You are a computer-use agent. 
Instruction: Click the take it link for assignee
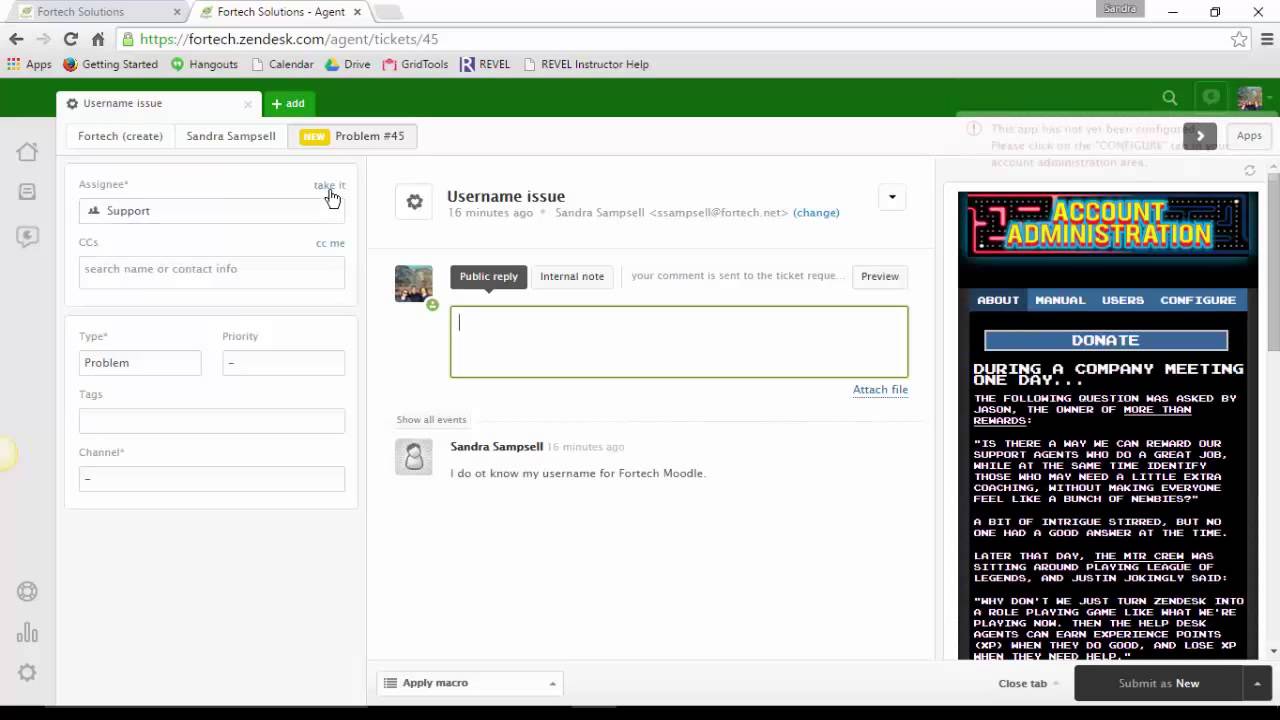coord(329,185)
